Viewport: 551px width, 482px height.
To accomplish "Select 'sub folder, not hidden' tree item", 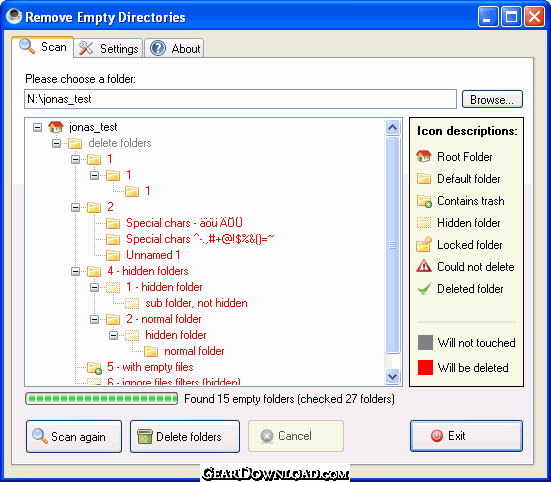I will [196, 303].
